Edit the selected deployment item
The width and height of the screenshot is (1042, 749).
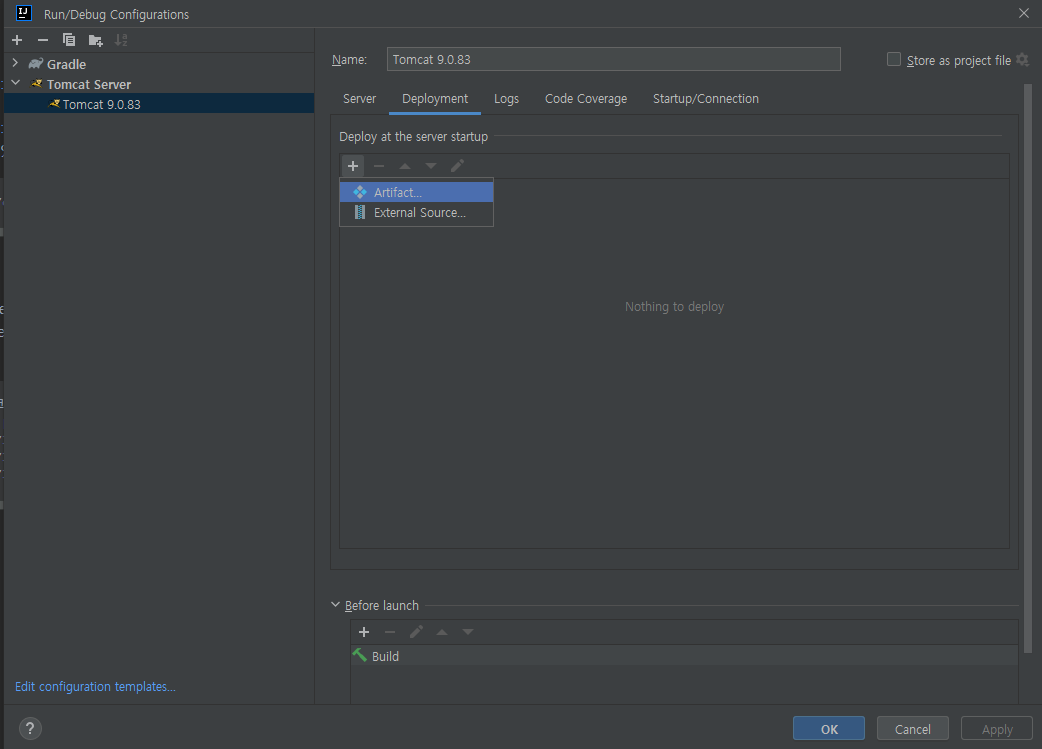(x=457, y=165)
